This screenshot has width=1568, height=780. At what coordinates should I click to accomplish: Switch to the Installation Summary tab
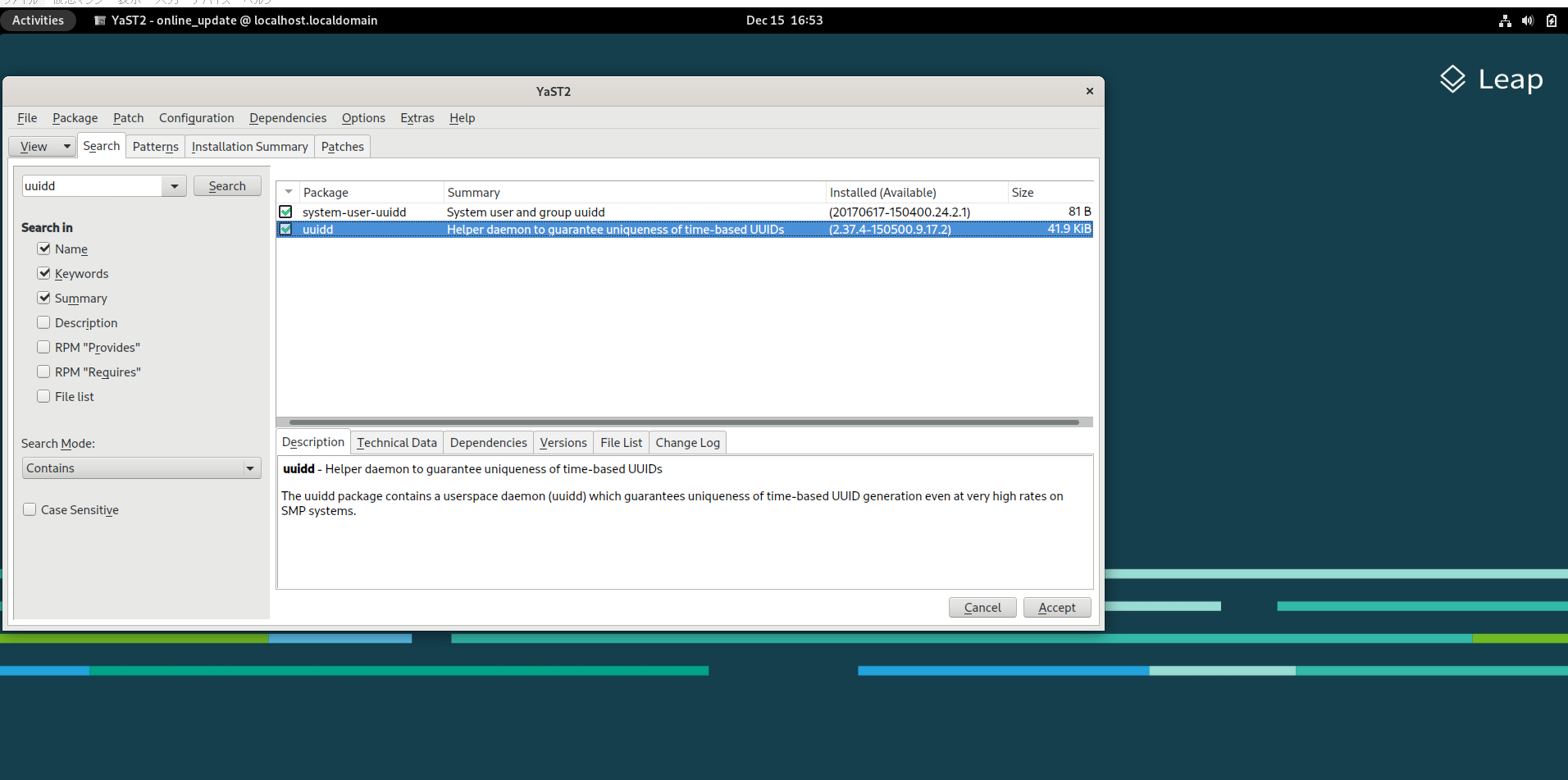click(x=249, y=146)
